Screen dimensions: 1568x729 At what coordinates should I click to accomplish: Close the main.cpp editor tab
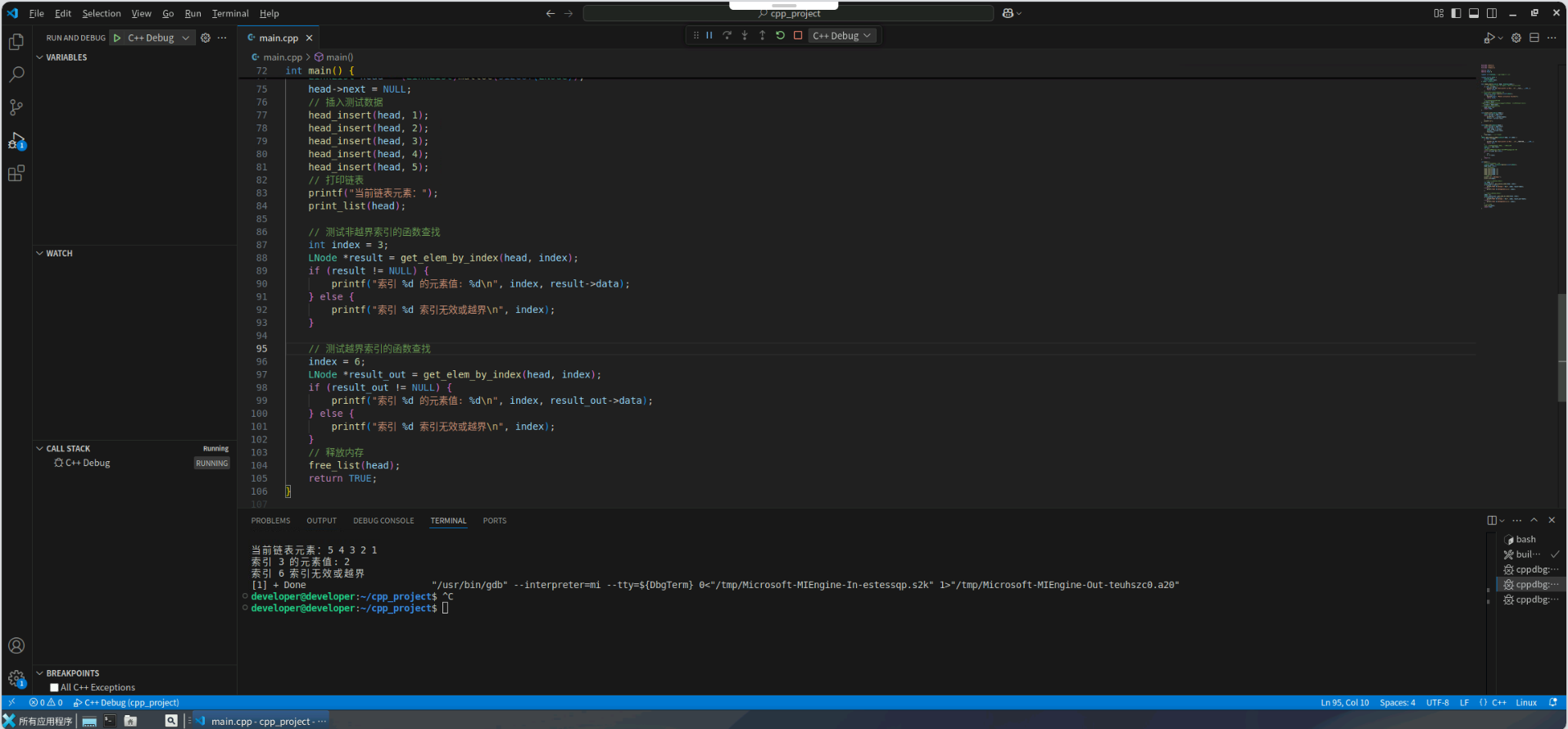click(309, 38)
